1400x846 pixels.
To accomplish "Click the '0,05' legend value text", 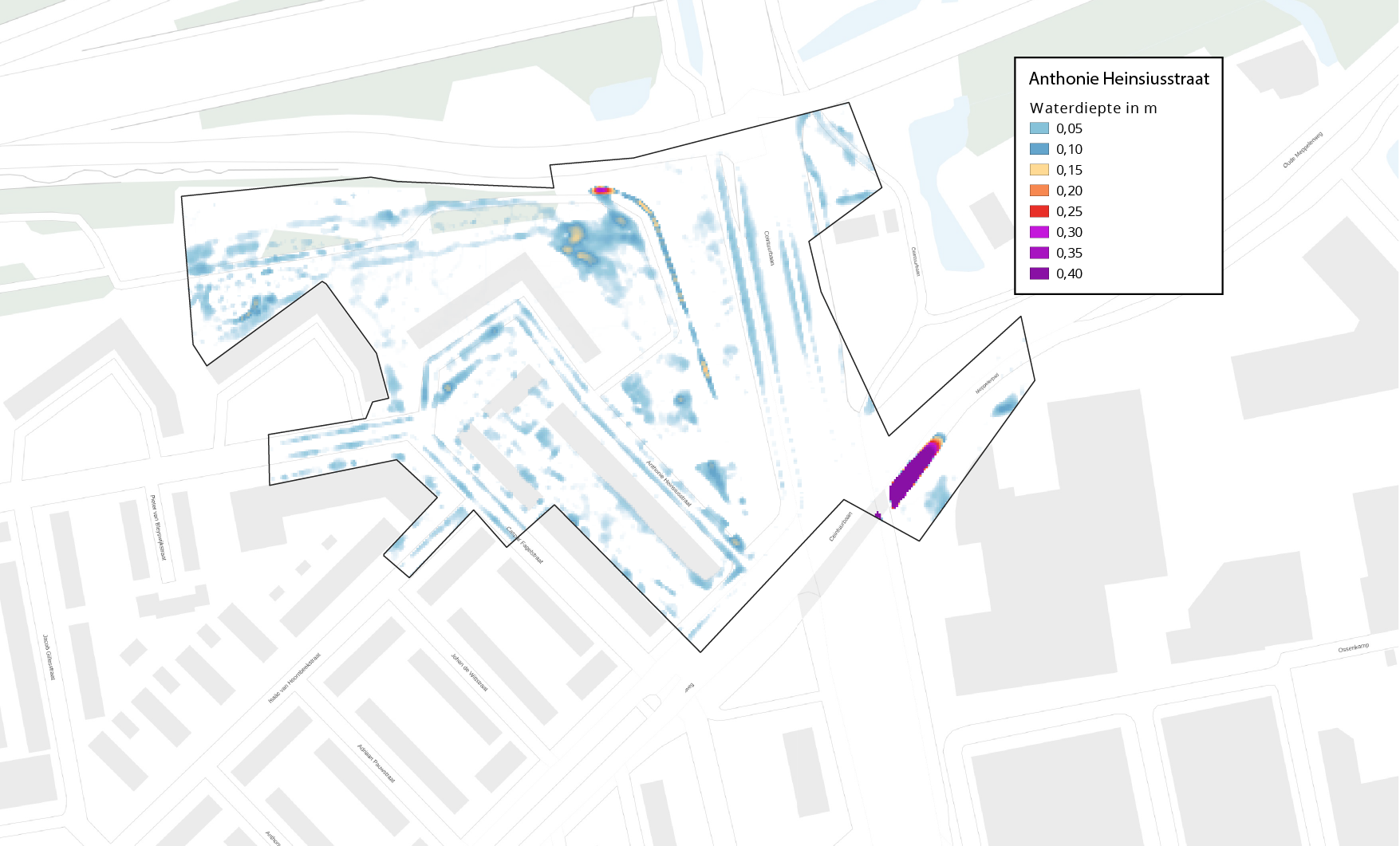I will [x=1069, y=128].
